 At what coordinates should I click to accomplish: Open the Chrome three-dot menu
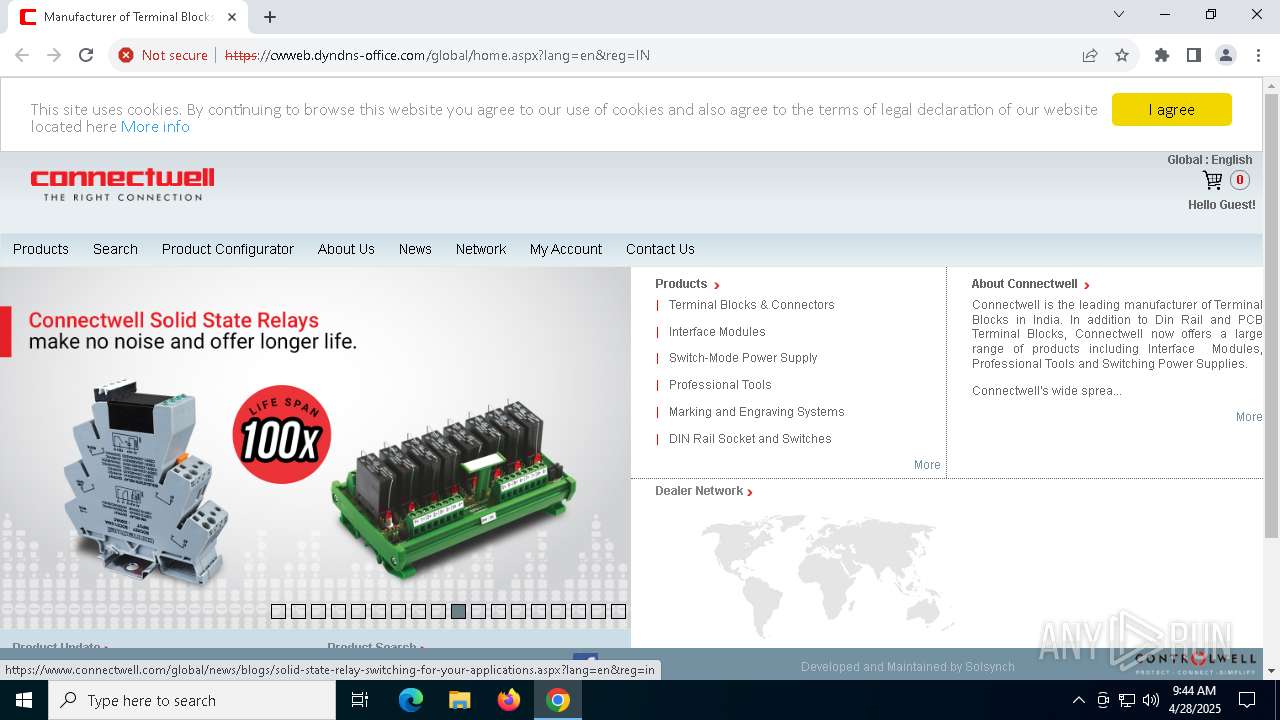[1258, 55]
